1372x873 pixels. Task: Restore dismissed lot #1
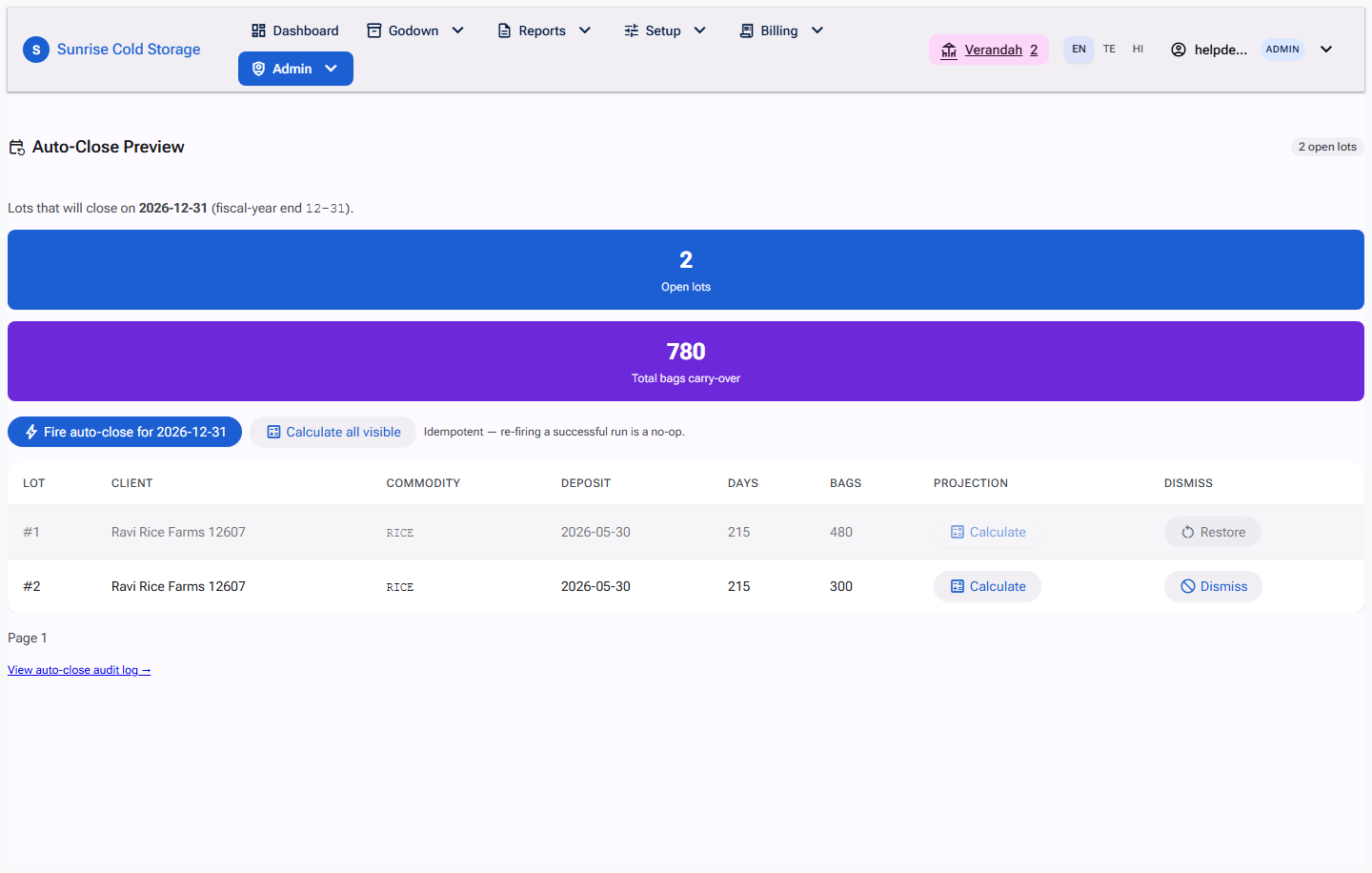tap(1213, 532)
